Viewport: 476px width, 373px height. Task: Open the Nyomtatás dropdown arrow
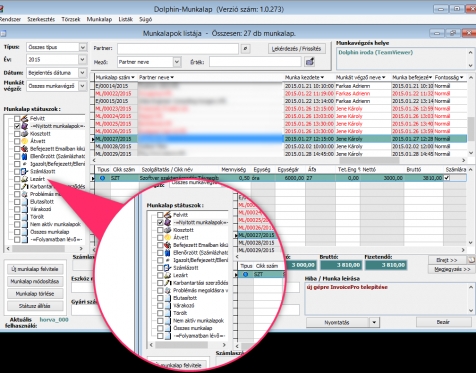point(374,323)
